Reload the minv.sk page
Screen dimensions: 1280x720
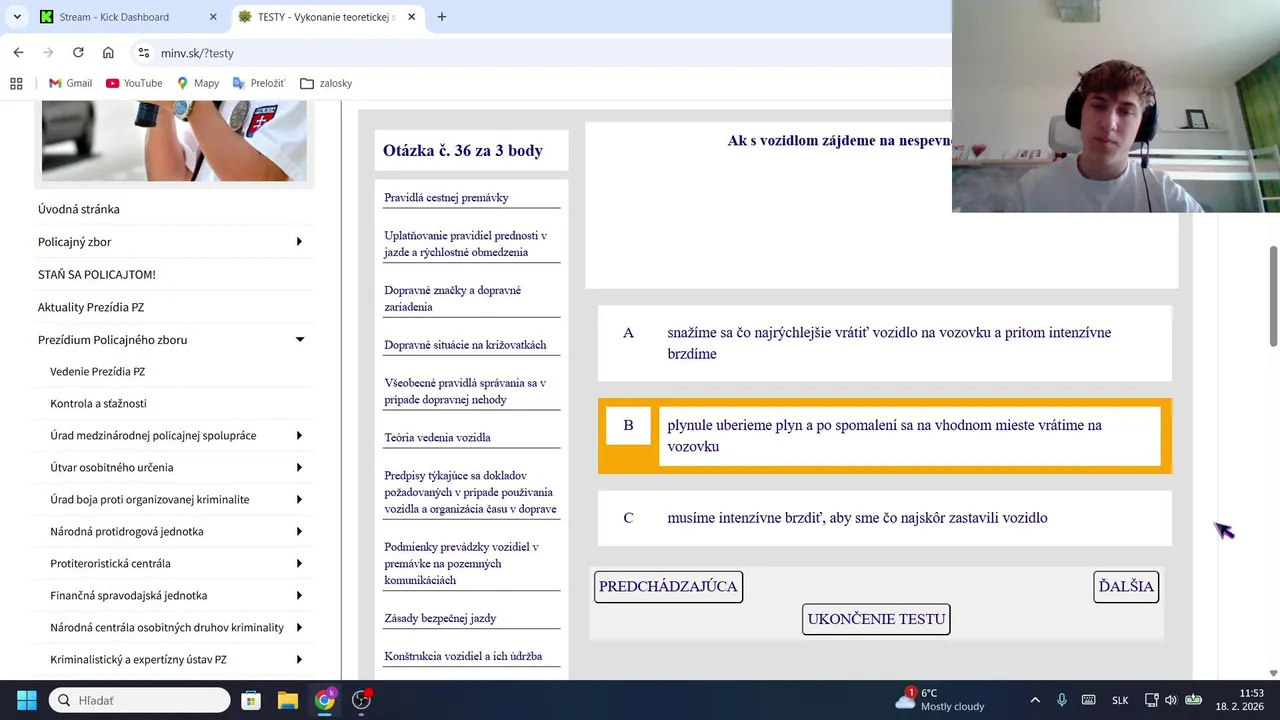tap(78, 53)
